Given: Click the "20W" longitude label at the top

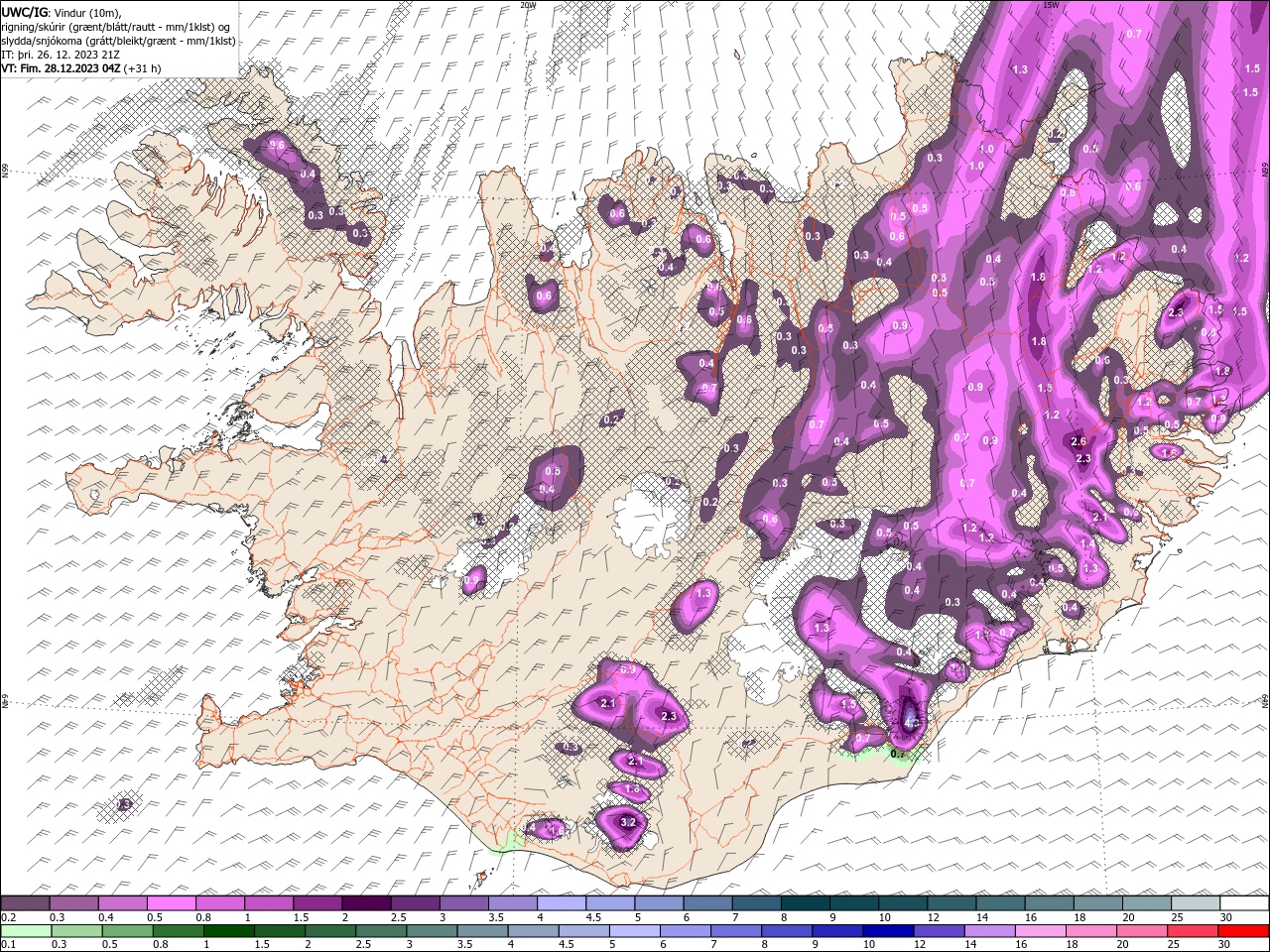Looking at the screenshot, I should pos(528,5).
